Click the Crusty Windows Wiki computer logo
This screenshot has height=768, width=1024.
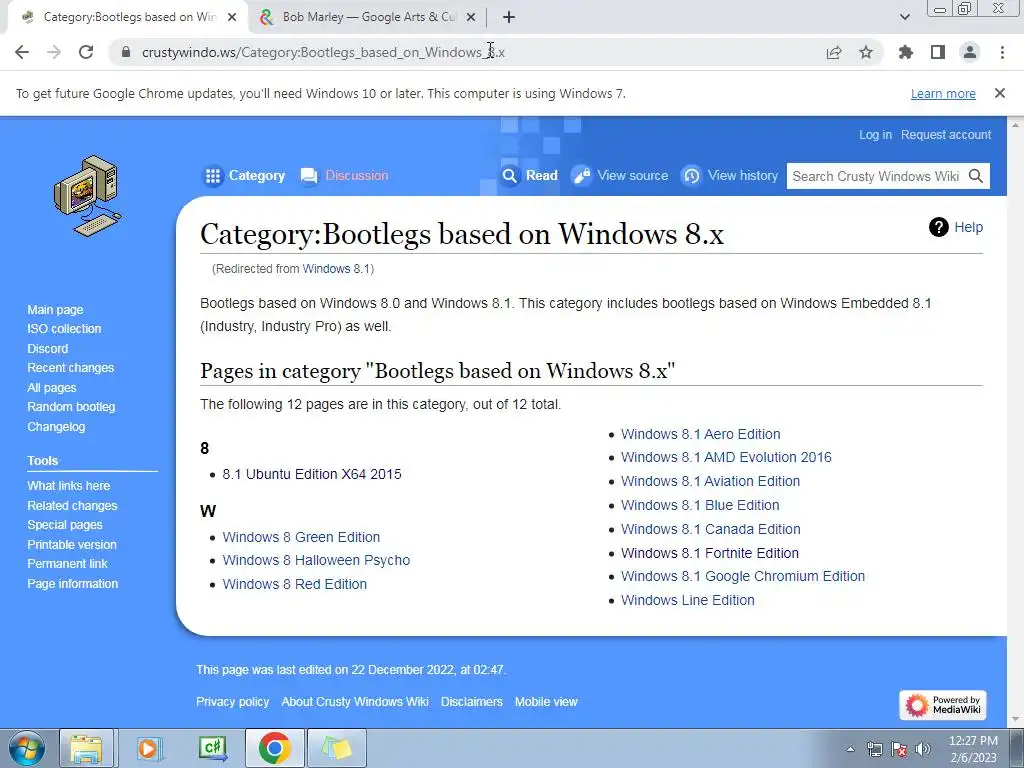coord(88,195)
